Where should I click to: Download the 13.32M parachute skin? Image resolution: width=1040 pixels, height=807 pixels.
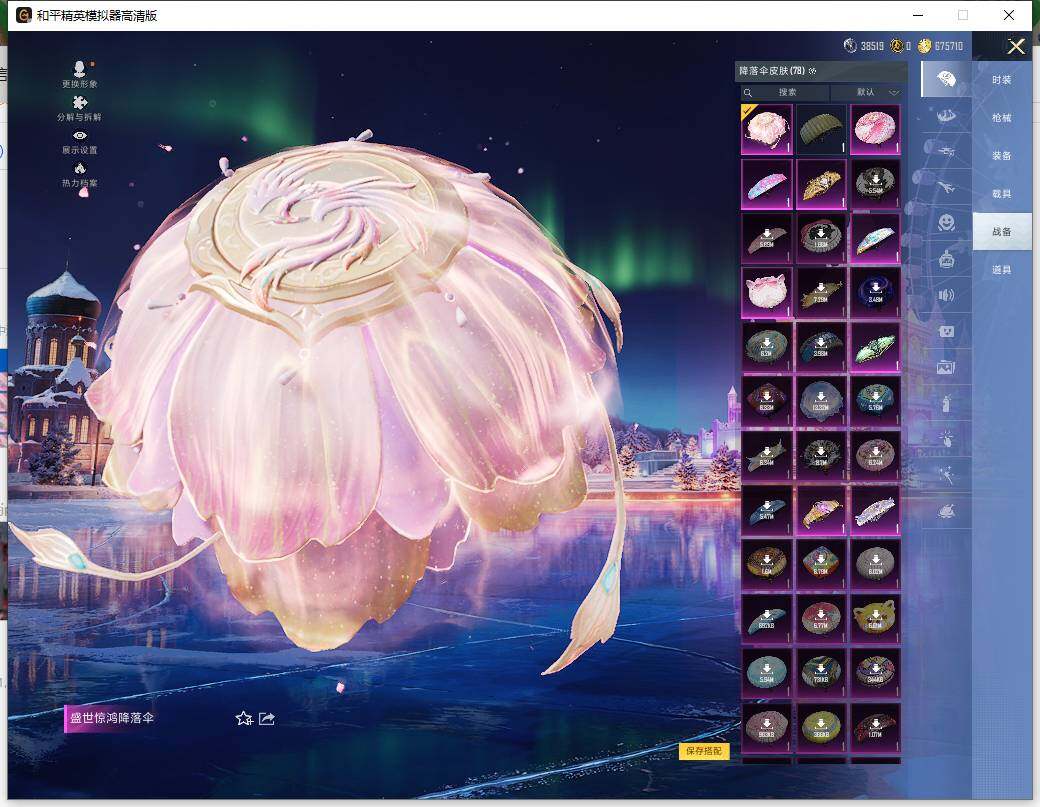click(821, 401)
